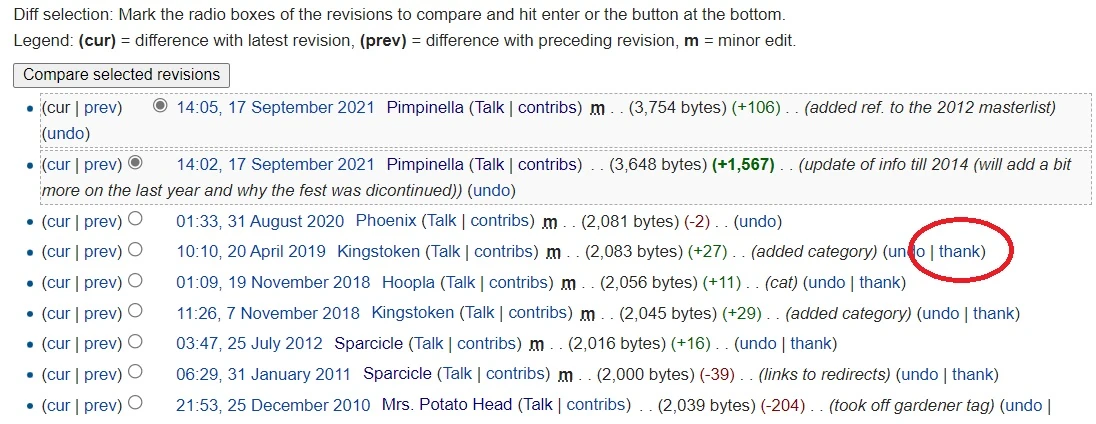Open Phoenix user page link

(x=386, y=221)
